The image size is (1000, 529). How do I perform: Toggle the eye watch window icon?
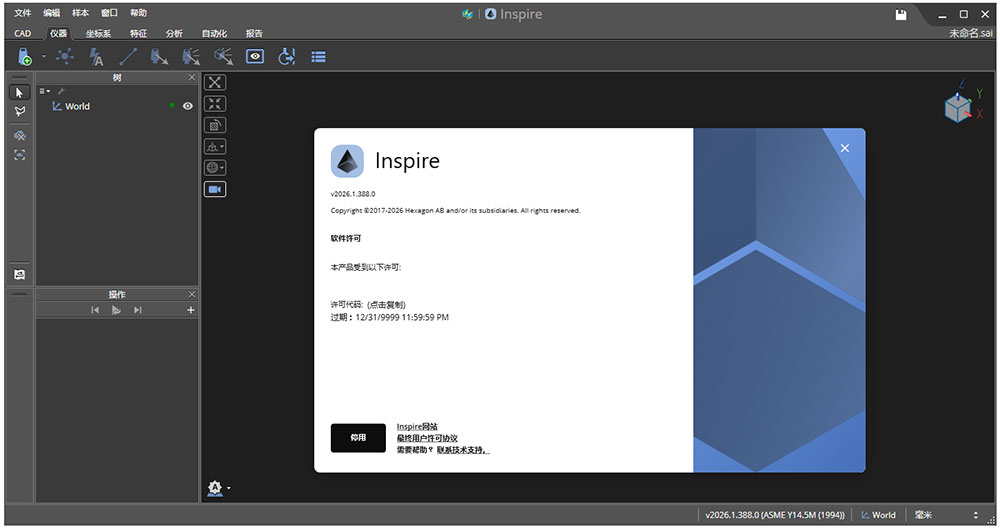255,57
